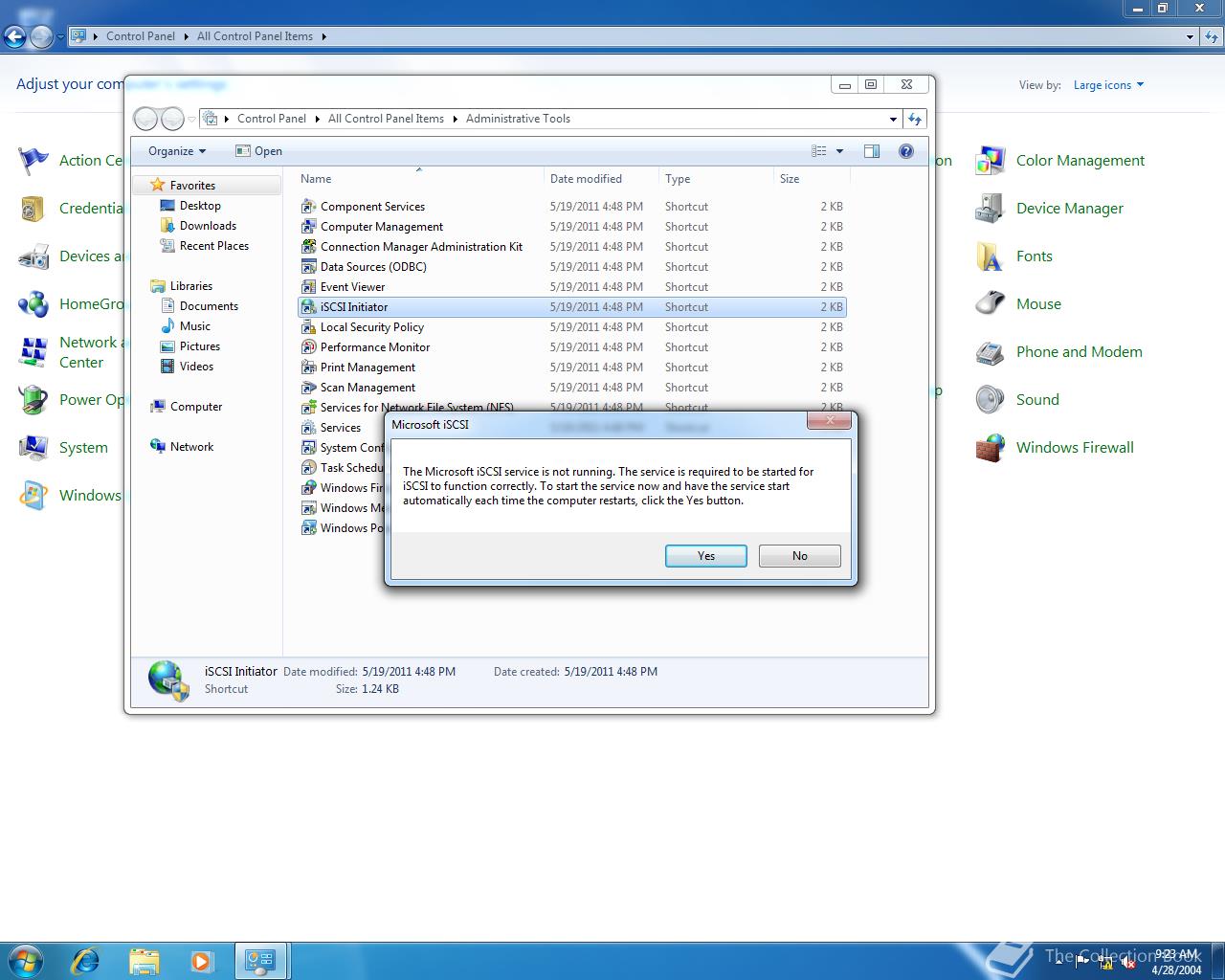
Task: Click Print Management date modified cell
Action: click(596, 367)
